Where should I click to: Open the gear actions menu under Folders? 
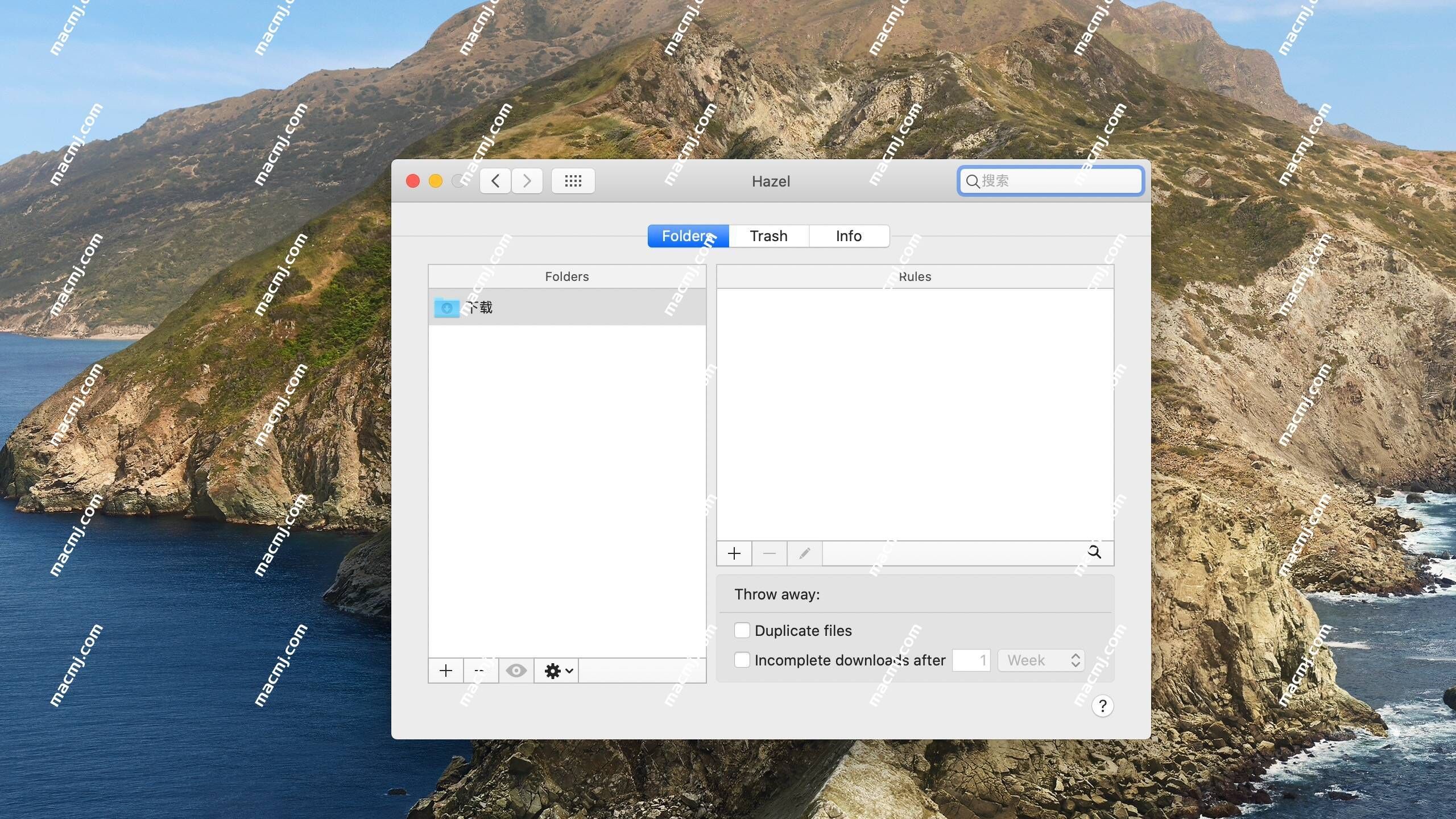tap(557, 671)
